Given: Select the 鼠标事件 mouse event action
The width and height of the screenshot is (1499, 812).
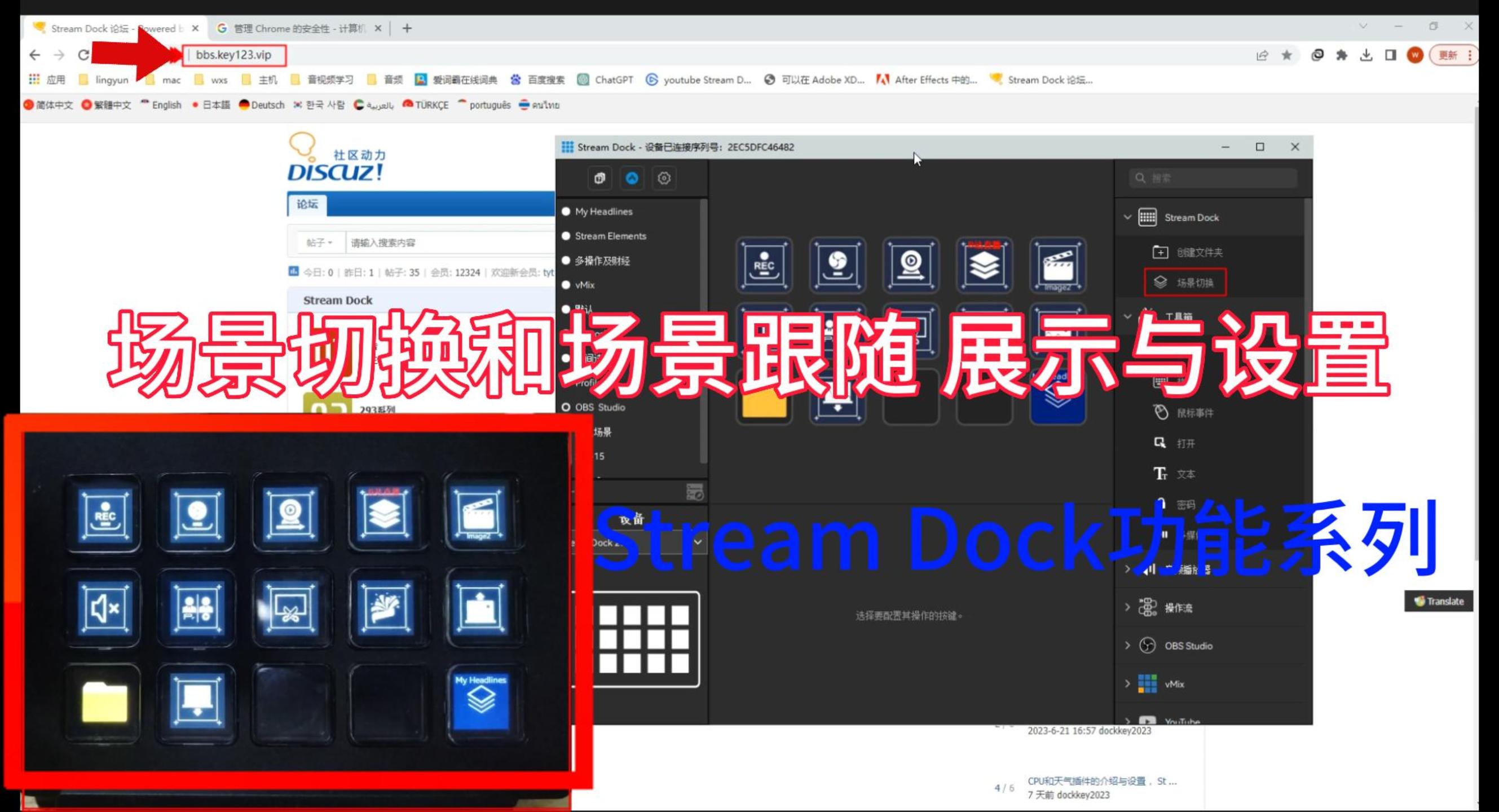Looking at the screenshot, I should [x=1184, y=412].
